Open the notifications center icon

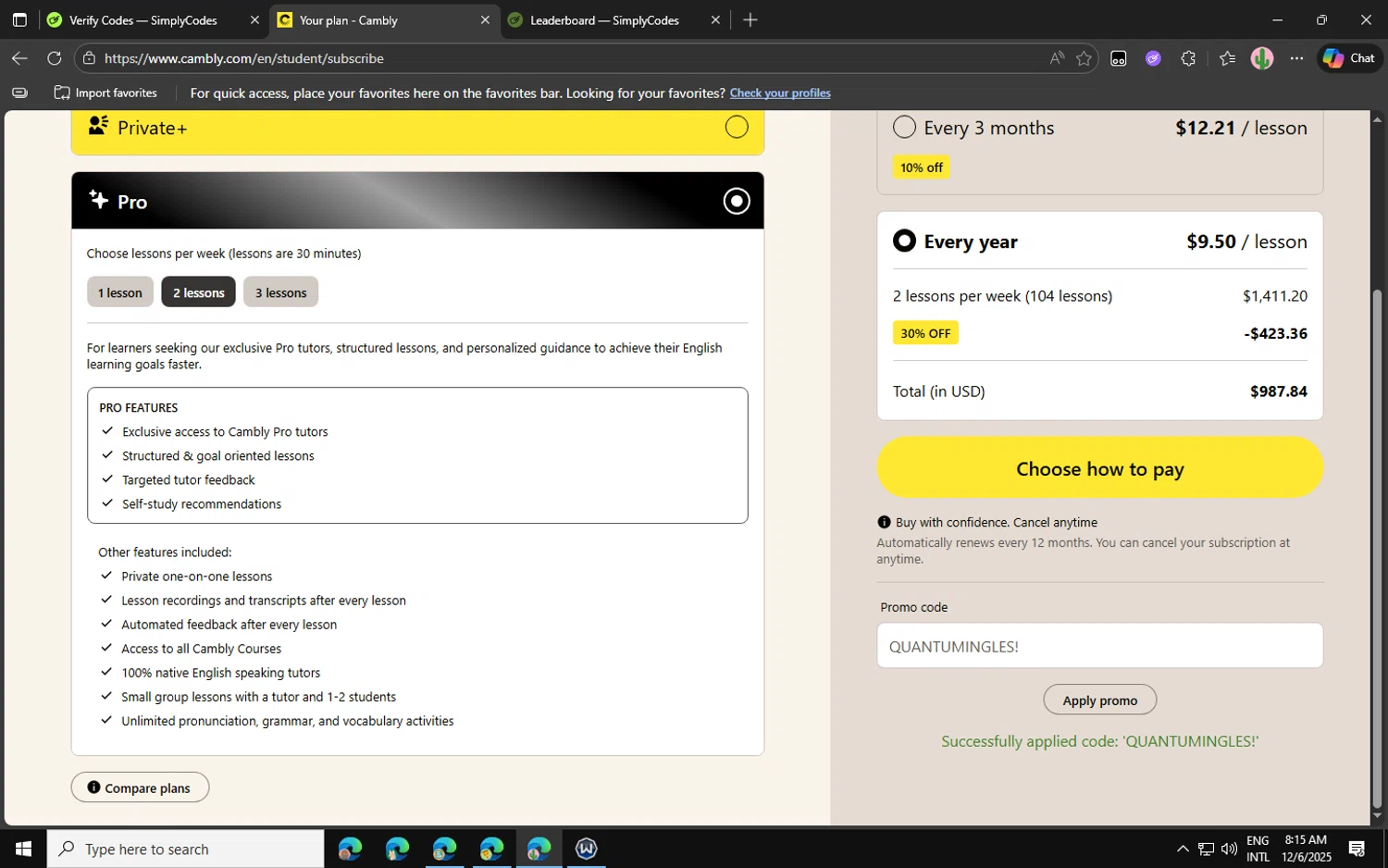click(x=1357, y=849)
